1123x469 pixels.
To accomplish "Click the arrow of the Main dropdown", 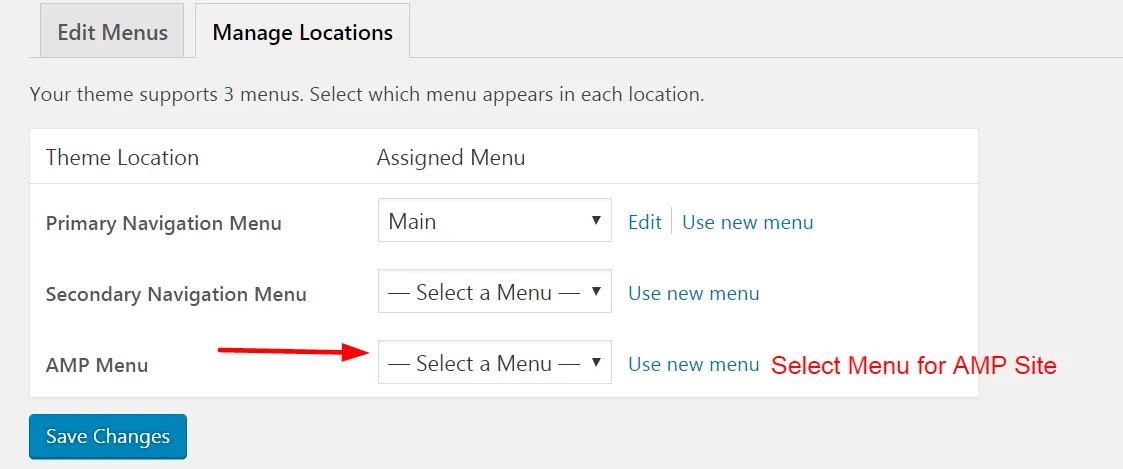I will click(x=596, y=221).
